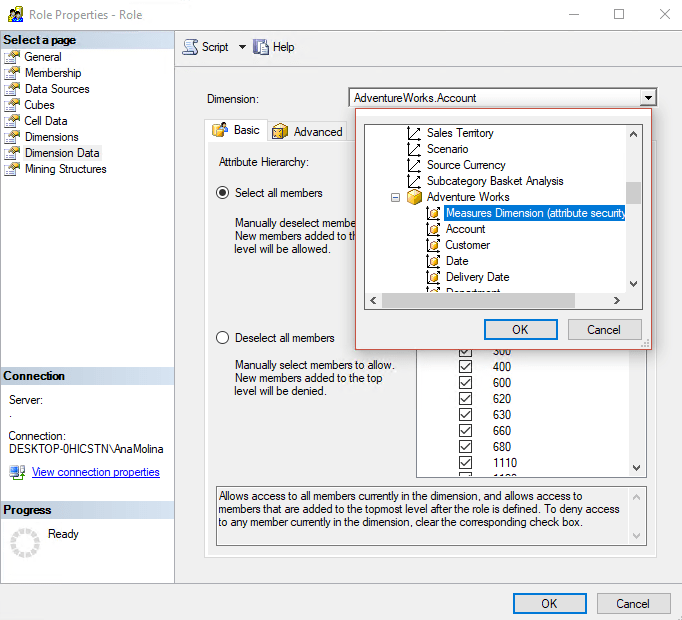Click the Advanced tab cube icon
Image resolution: width=682 pixels, height=620 pixels.
(x=280, y=131)
